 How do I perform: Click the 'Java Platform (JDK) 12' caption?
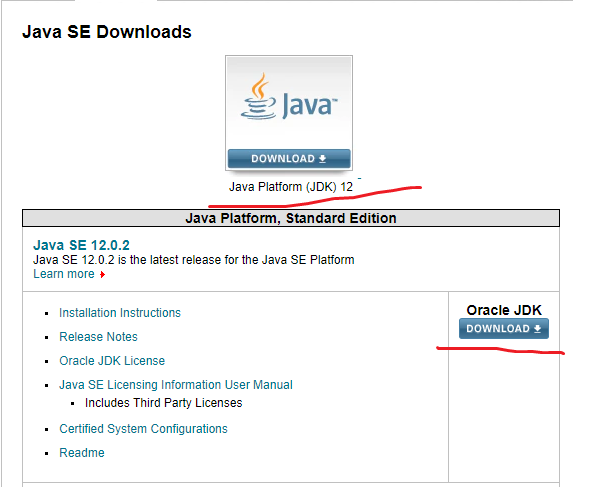pos(291,187)
